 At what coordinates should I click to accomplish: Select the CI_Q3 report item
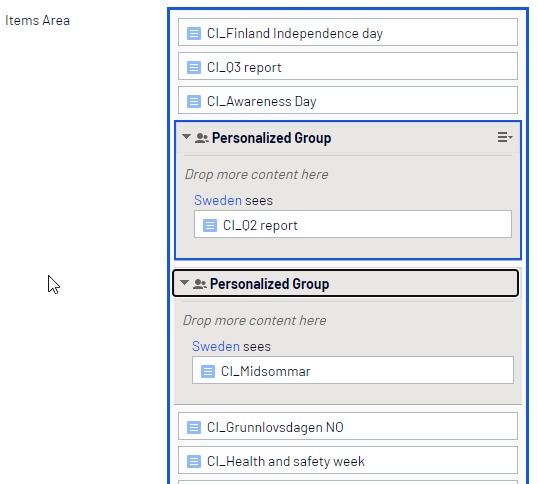click(x=348, y=66)
